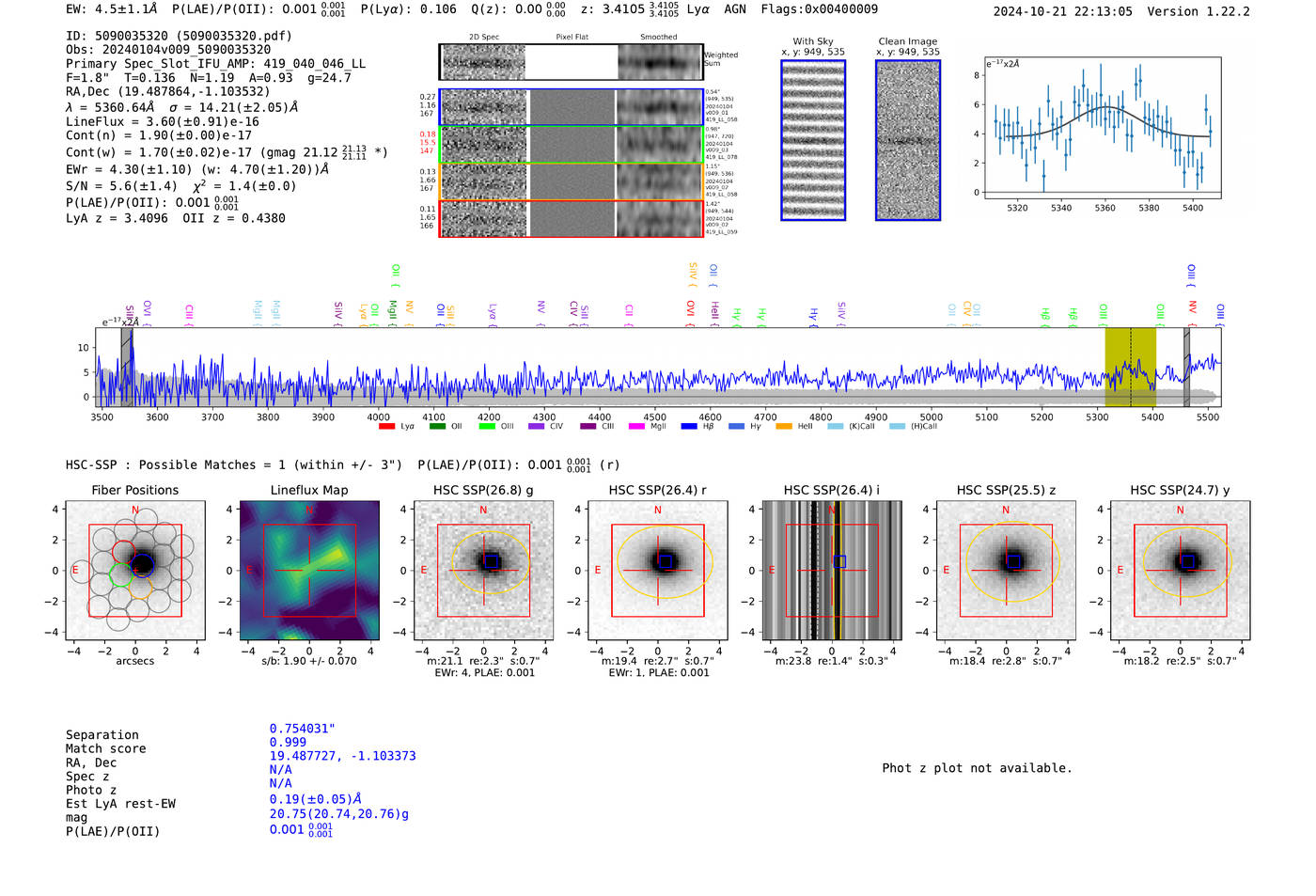Open the HSC SSP(26.4) i image
1316x896 pixels.
click(x=832, y=571)
